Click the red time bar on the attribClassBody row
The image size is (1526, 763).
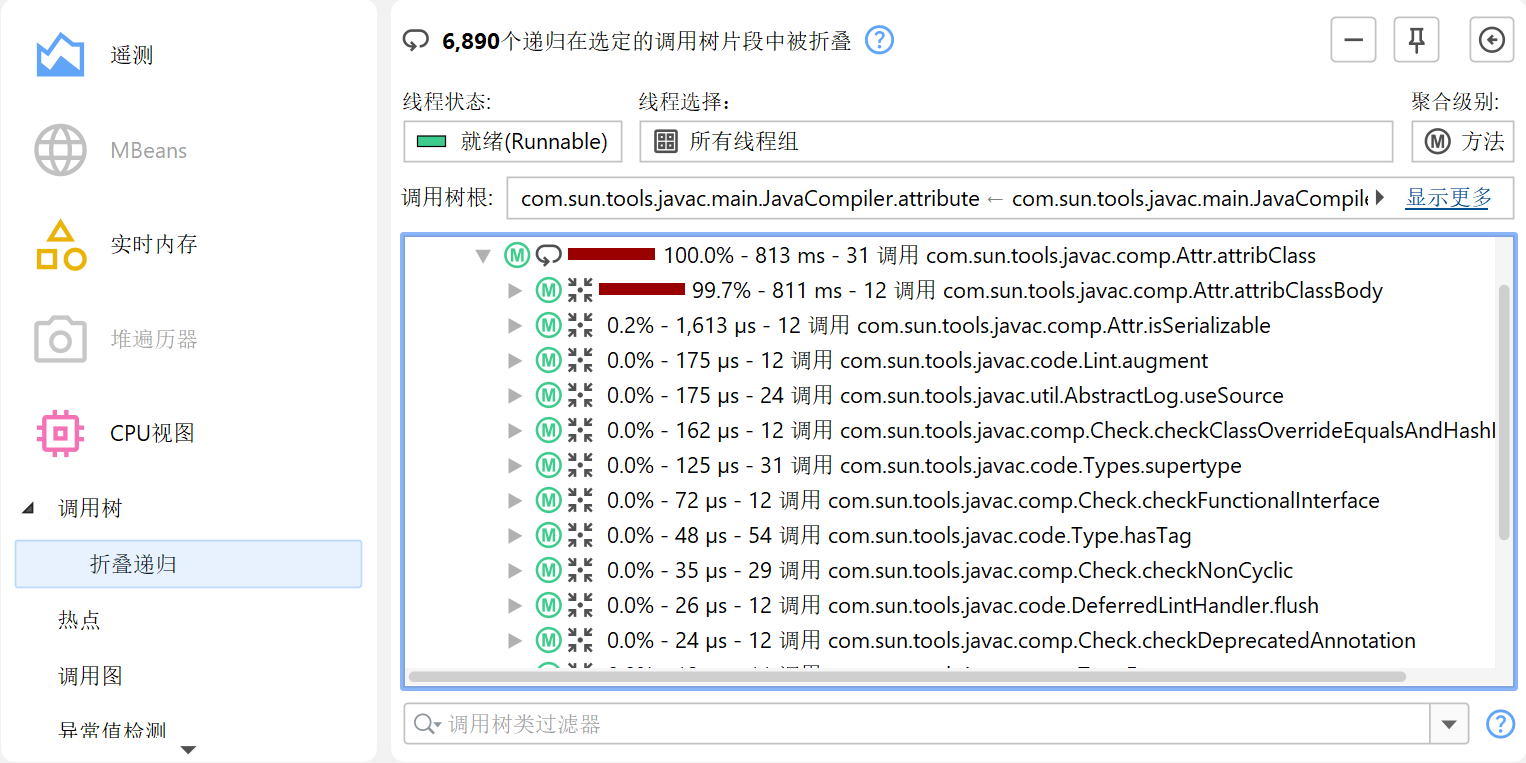click(x=642, y=290)
